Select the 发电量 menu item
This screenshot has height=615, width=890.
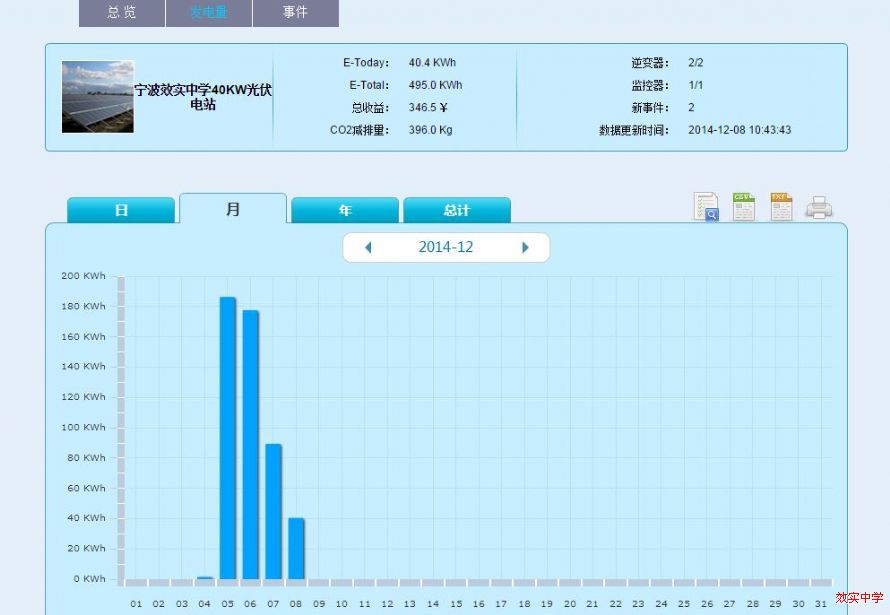(209, 12)
